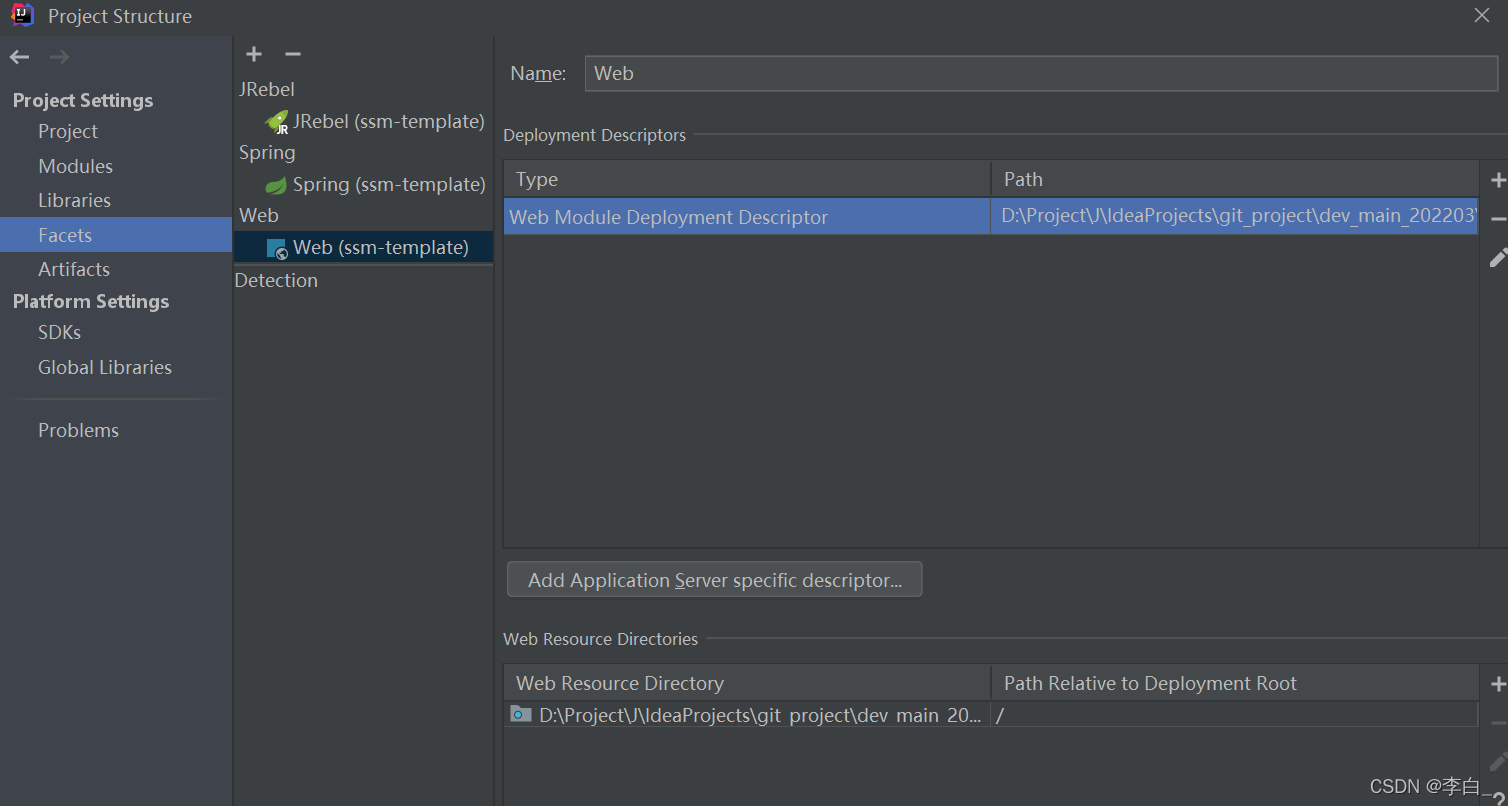Image resolution: width=1508 pixels, height=806 pixels.
Task: Remove selected facet with minus icon
Action: click(x=292, y=54)
